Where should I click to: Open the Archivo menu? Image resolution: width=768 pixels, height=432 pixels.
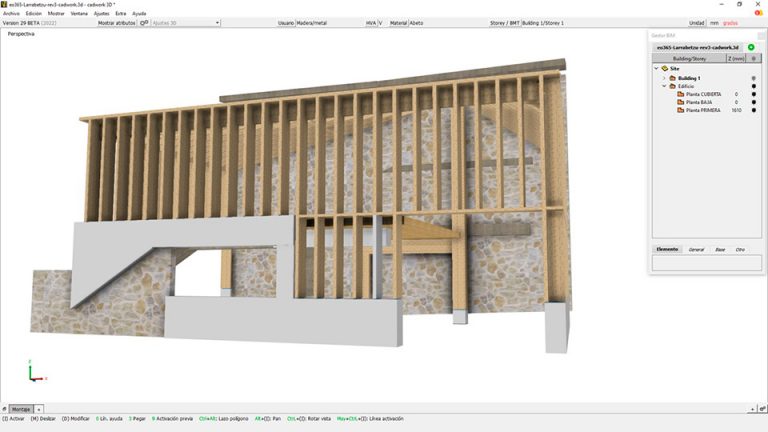click(x=11, y=14)
